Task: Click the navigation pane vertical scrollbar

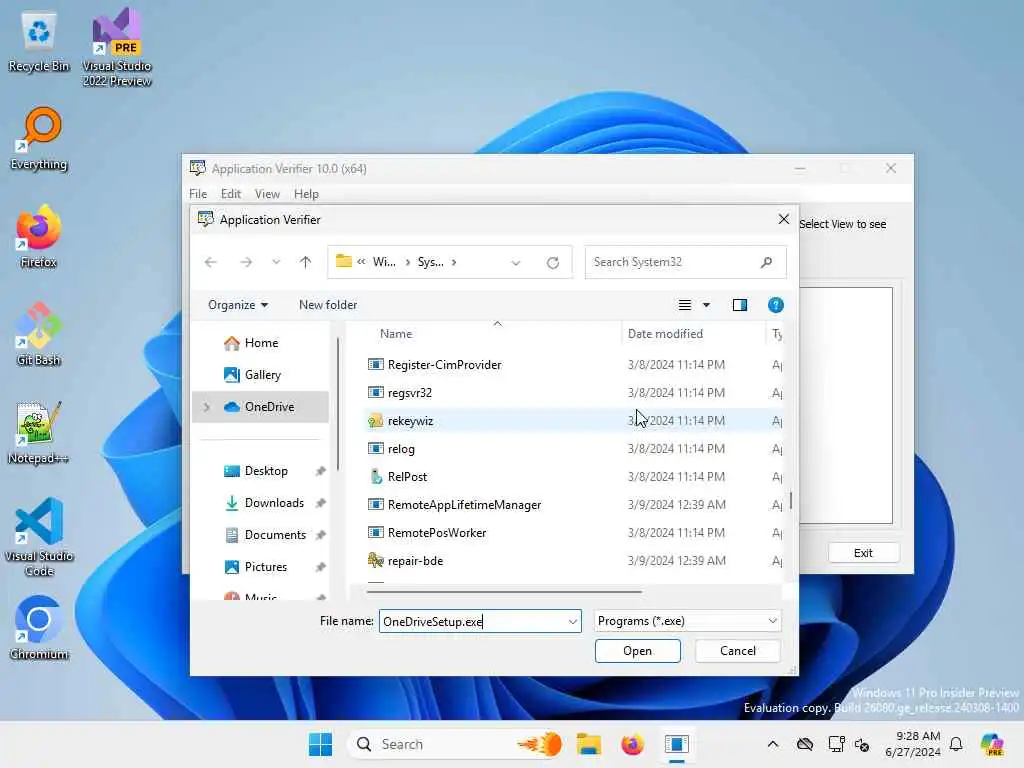Action: [338, 403]
